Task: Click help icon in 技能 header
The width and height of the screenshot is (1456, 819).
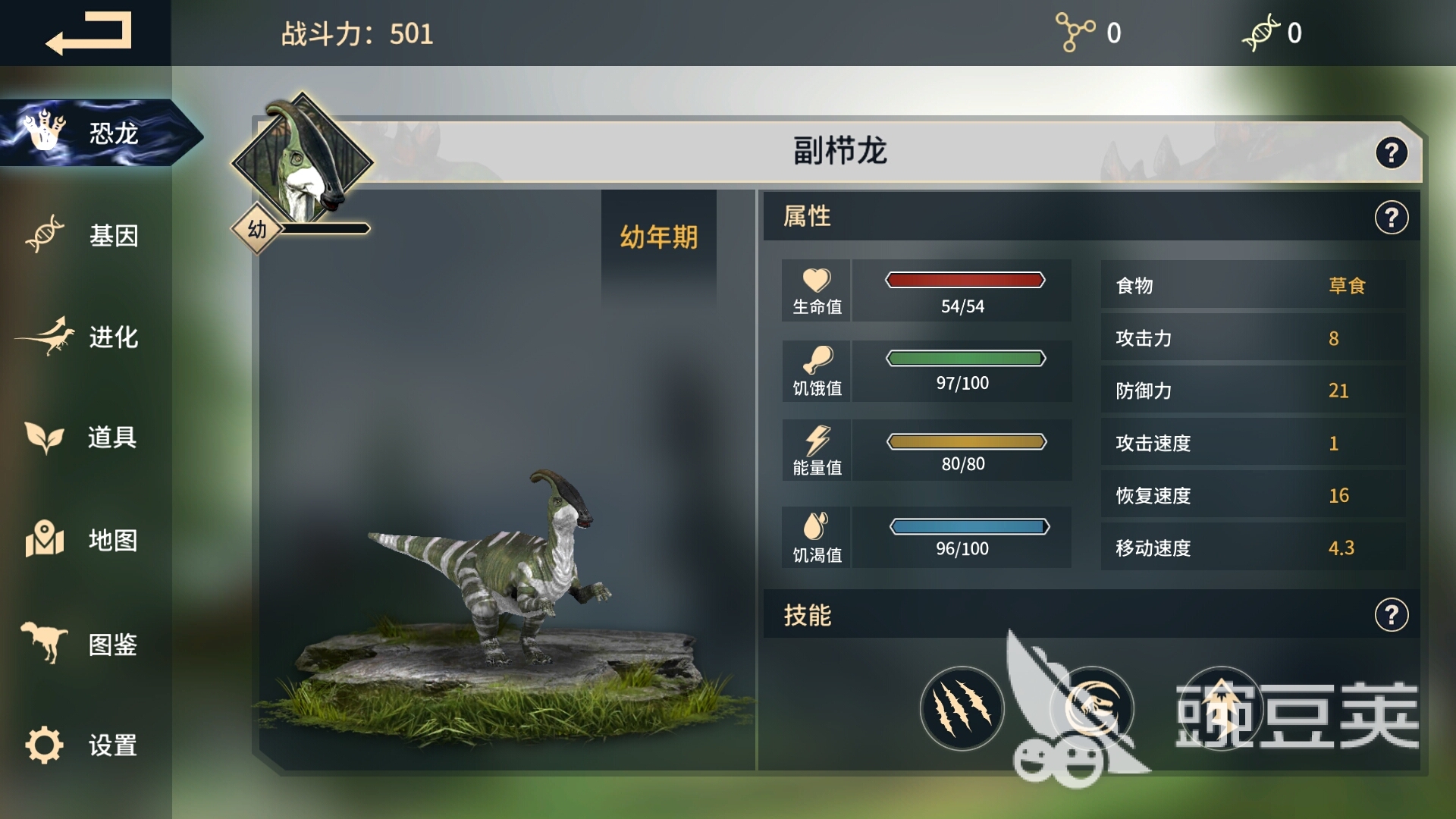Action: click(1392, 615)
